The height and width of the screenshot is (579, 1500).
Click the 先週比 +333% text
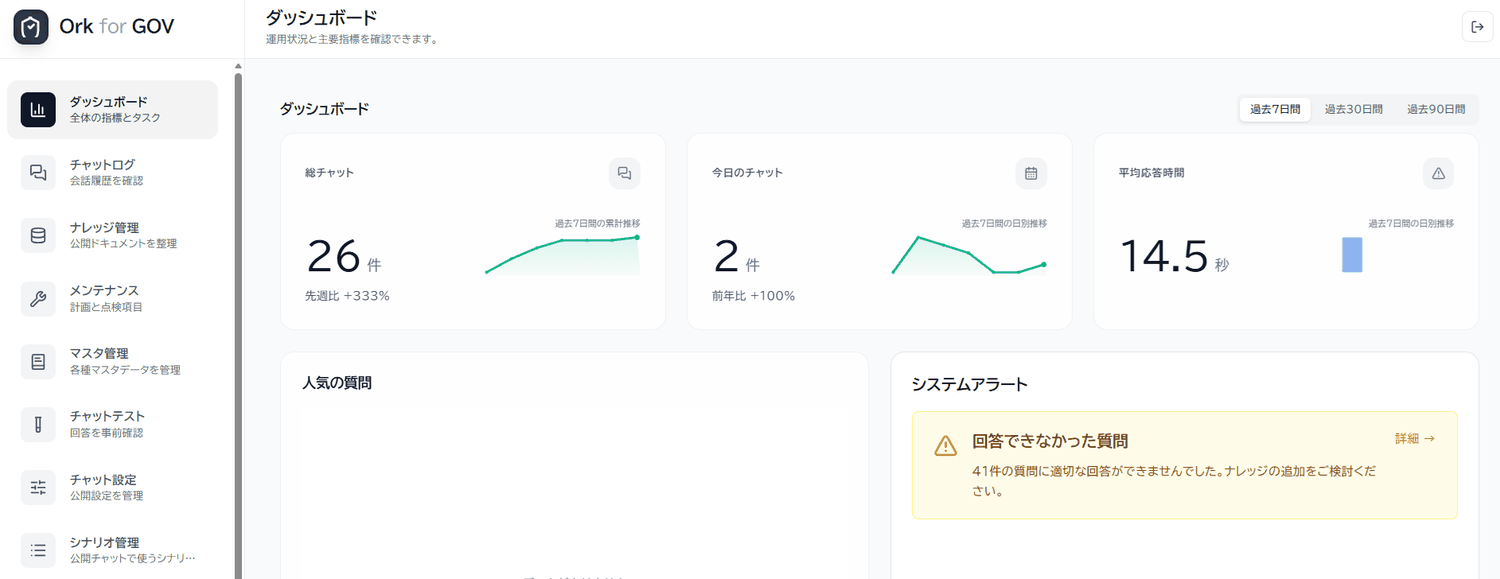tap(347, 296)
